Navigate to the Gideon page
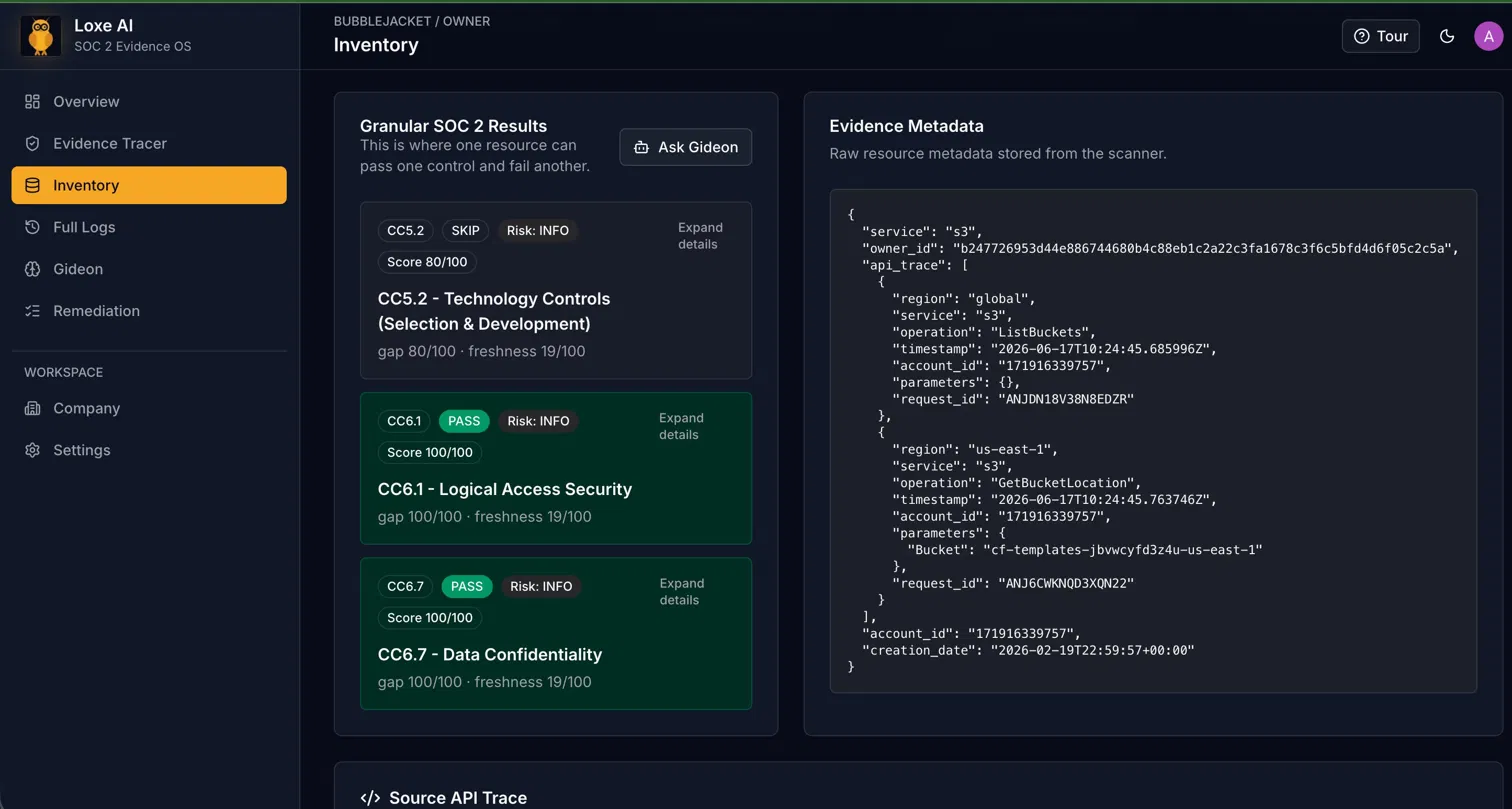 pos(149,269)
